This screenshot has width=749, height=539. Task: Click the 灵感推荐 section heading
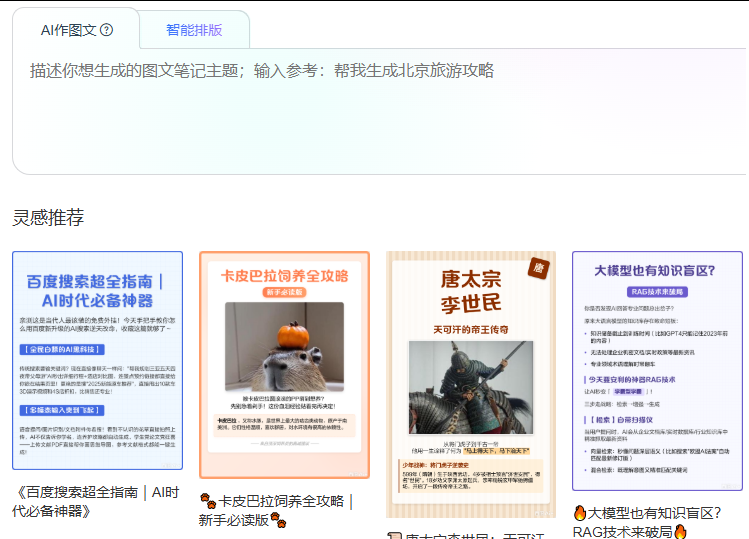[x=48, y=217]
